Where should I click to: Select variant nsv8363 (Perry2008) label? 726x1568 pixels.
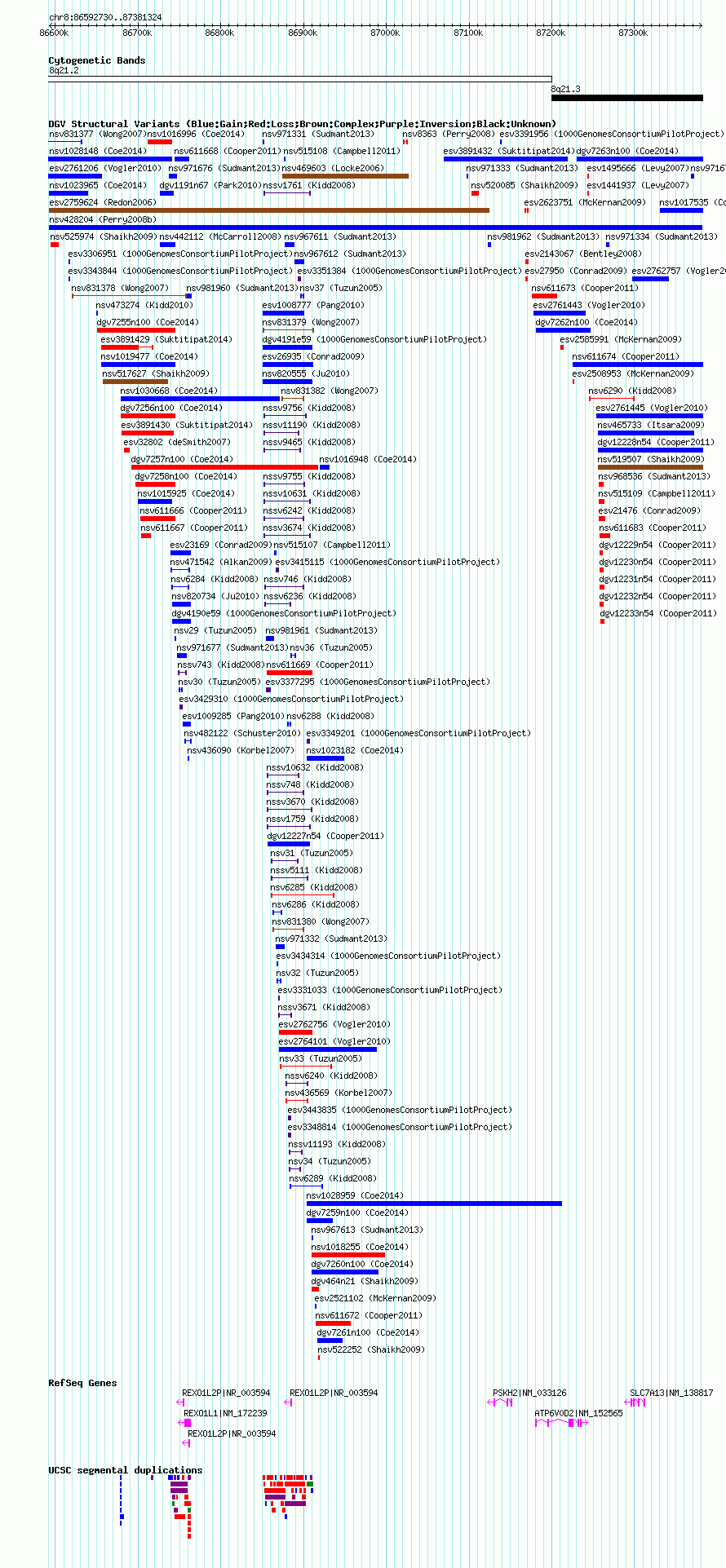[x=449, y=134]
